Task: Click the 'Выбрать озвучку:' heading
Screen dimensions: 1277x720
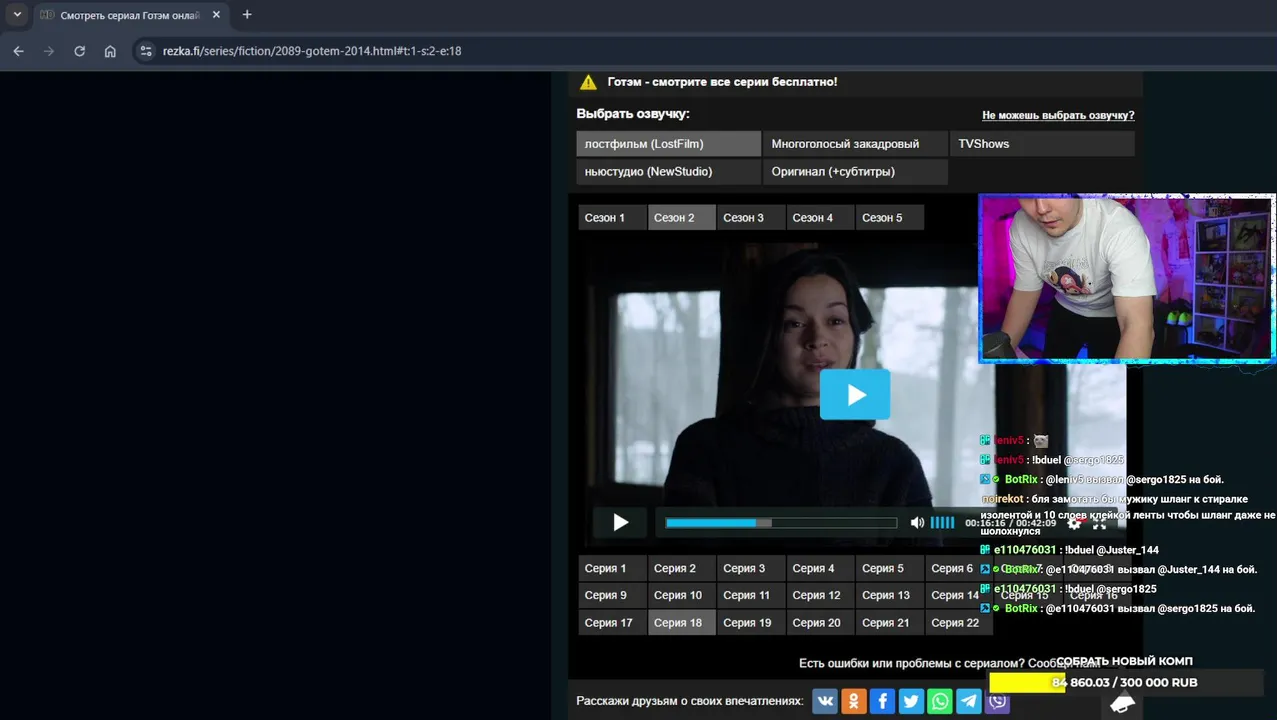Action: pyautogui.click(x=633, y=114)
